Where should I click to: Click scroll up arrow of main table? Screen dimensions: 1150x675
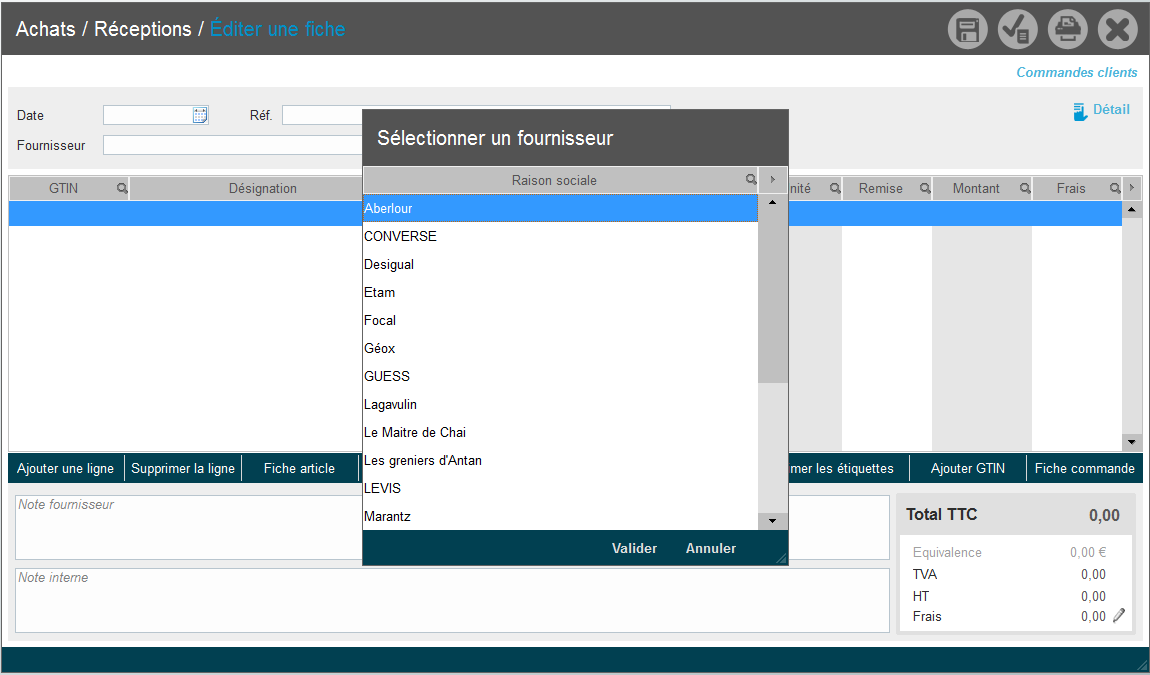[1132, 210]
